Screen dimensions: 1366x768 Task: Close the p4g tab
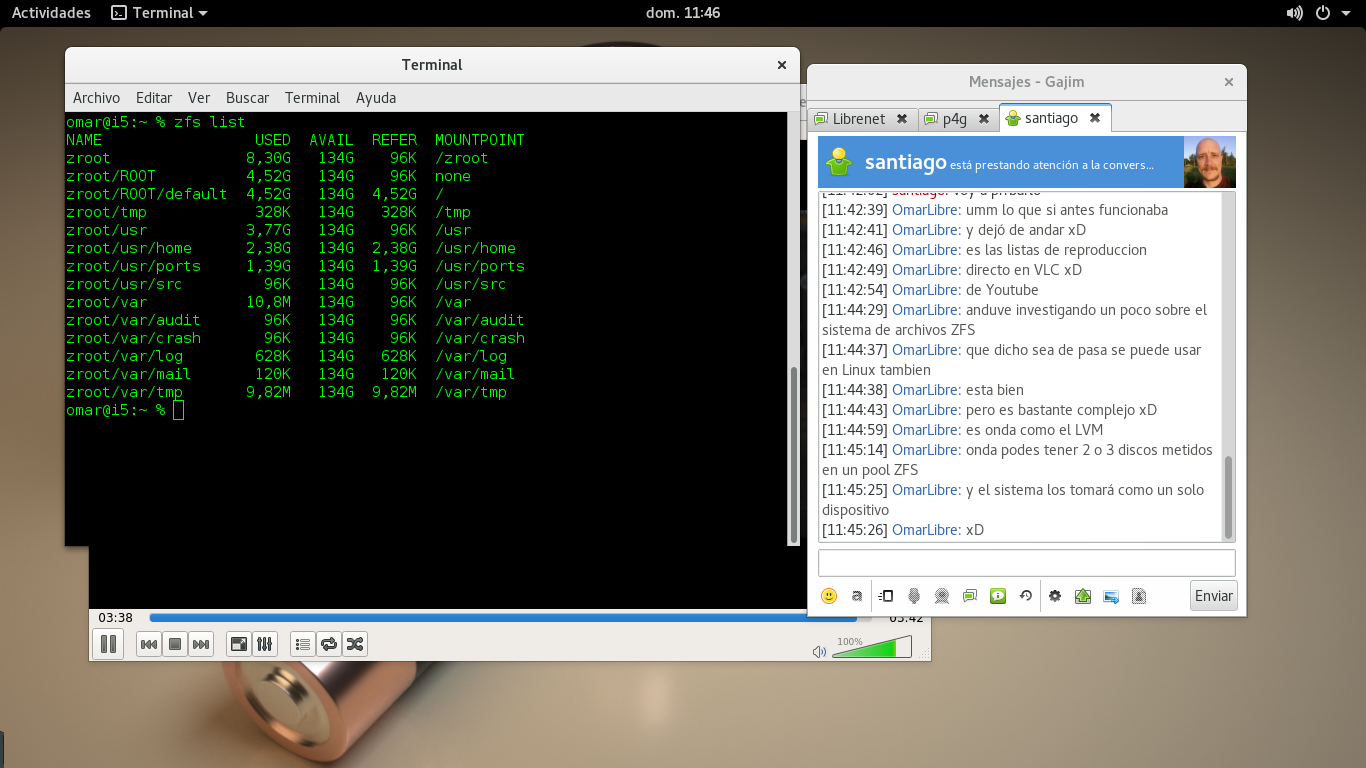pos(984,118)
